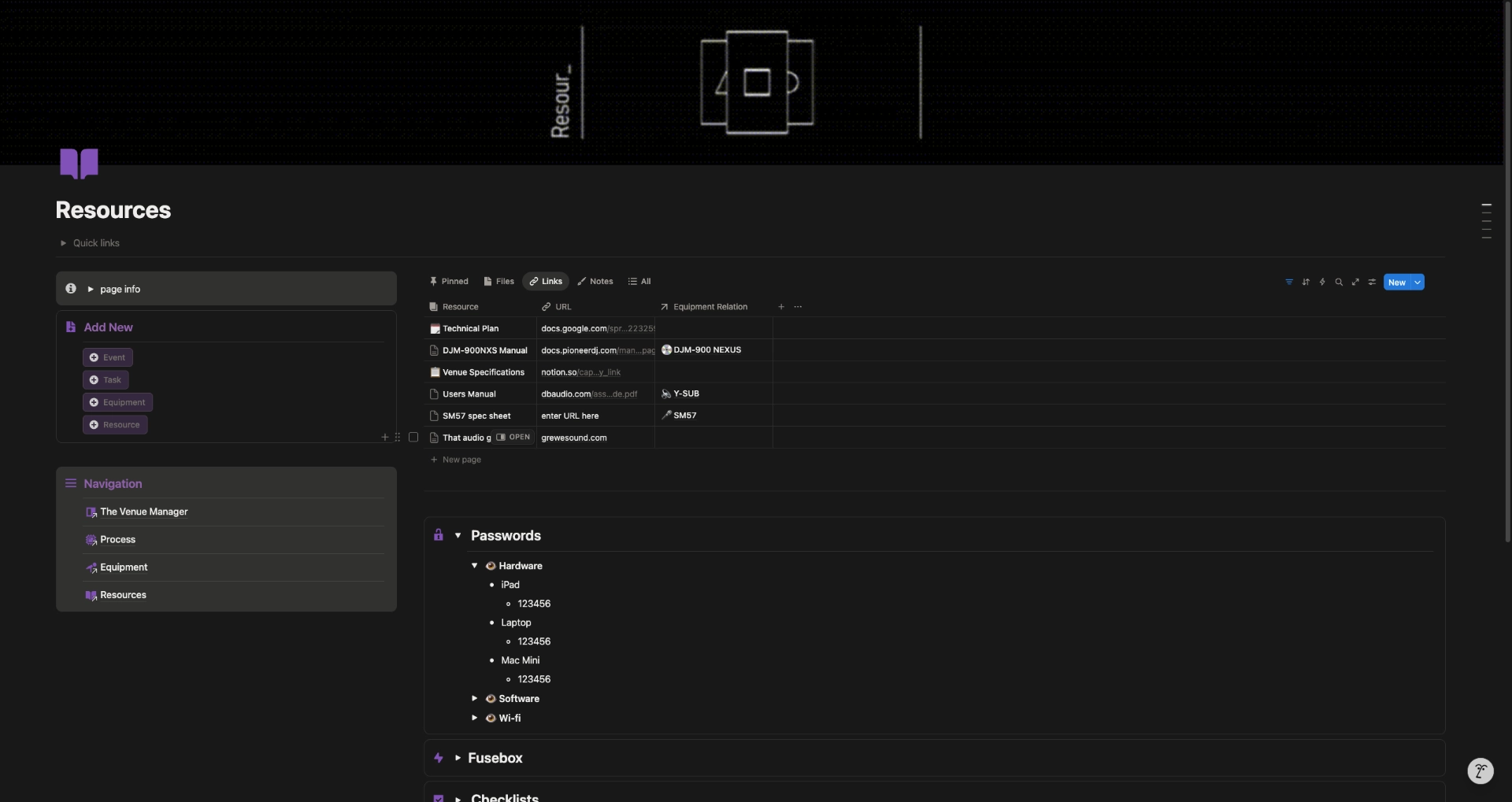Click the checkbox icon beside Checklists

[x=439, y=797]
